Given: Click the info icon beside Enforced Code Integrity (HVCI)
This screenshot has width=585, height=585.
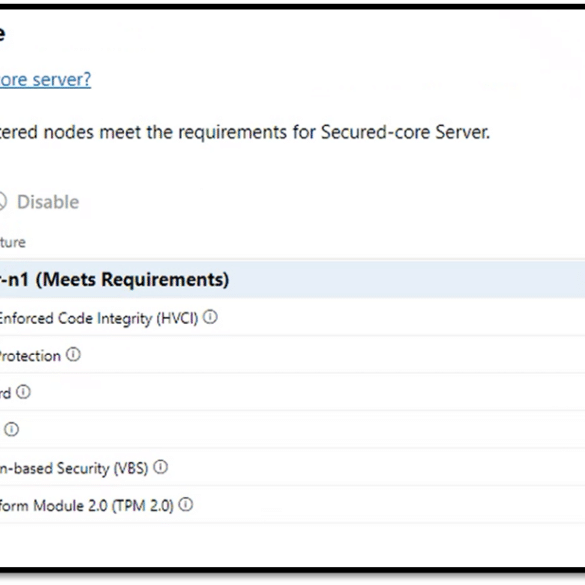Looking at the screenshot, I should pos(210,317).
